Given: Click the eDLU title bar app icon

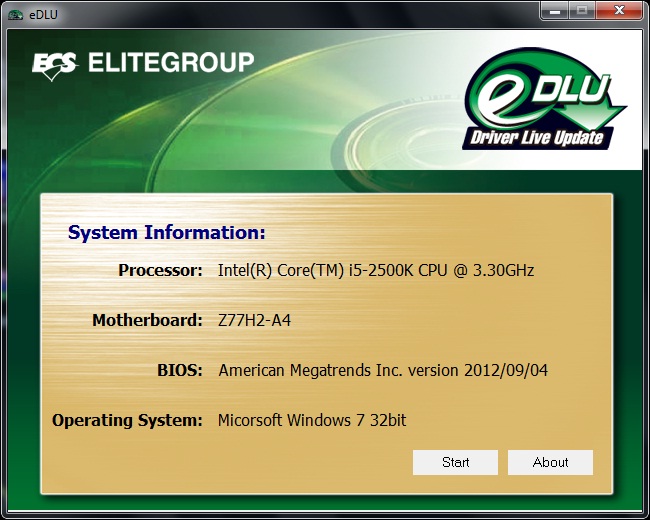Looking at the screenshot, I should [x=15, y=15].
